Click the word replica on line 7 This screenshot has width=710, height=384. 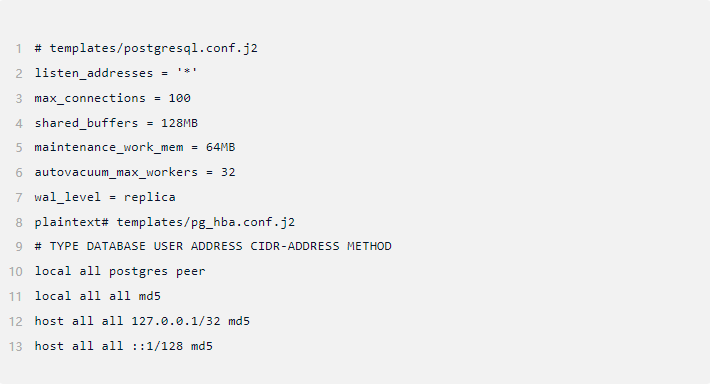pos(149,197)
